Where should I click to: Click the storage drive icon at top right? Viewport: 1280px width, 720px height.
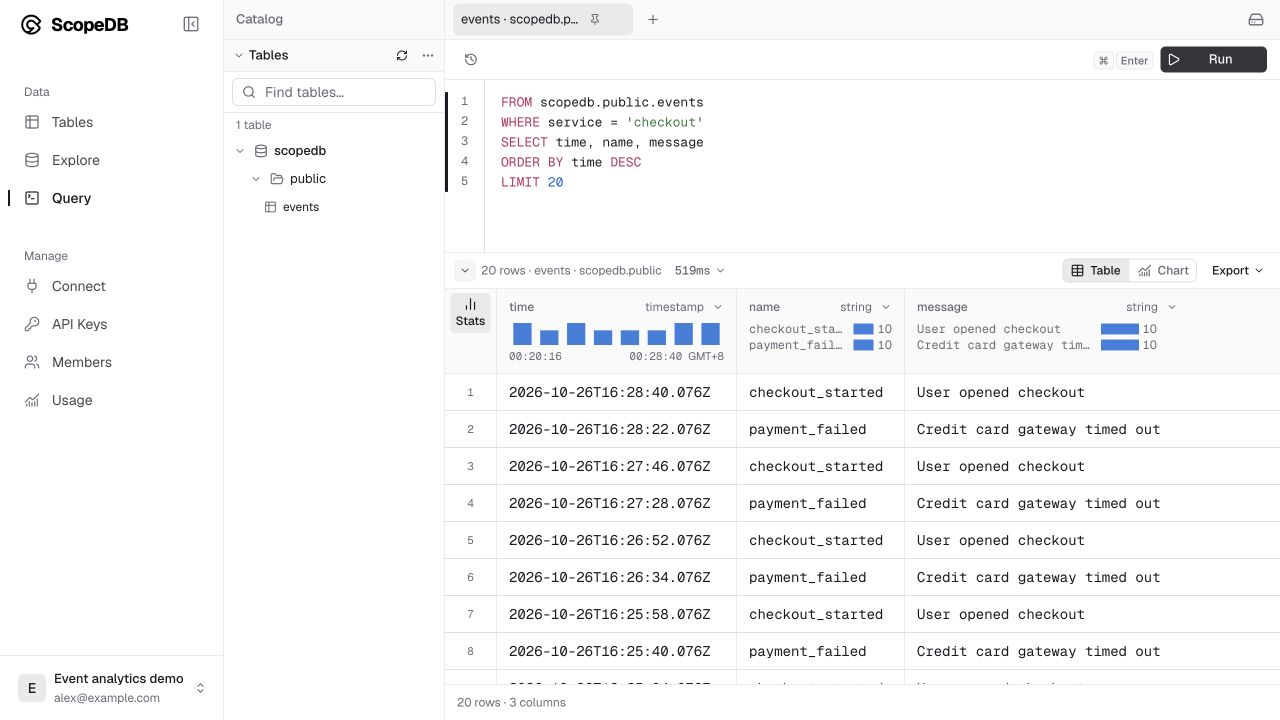[1256, 20]
